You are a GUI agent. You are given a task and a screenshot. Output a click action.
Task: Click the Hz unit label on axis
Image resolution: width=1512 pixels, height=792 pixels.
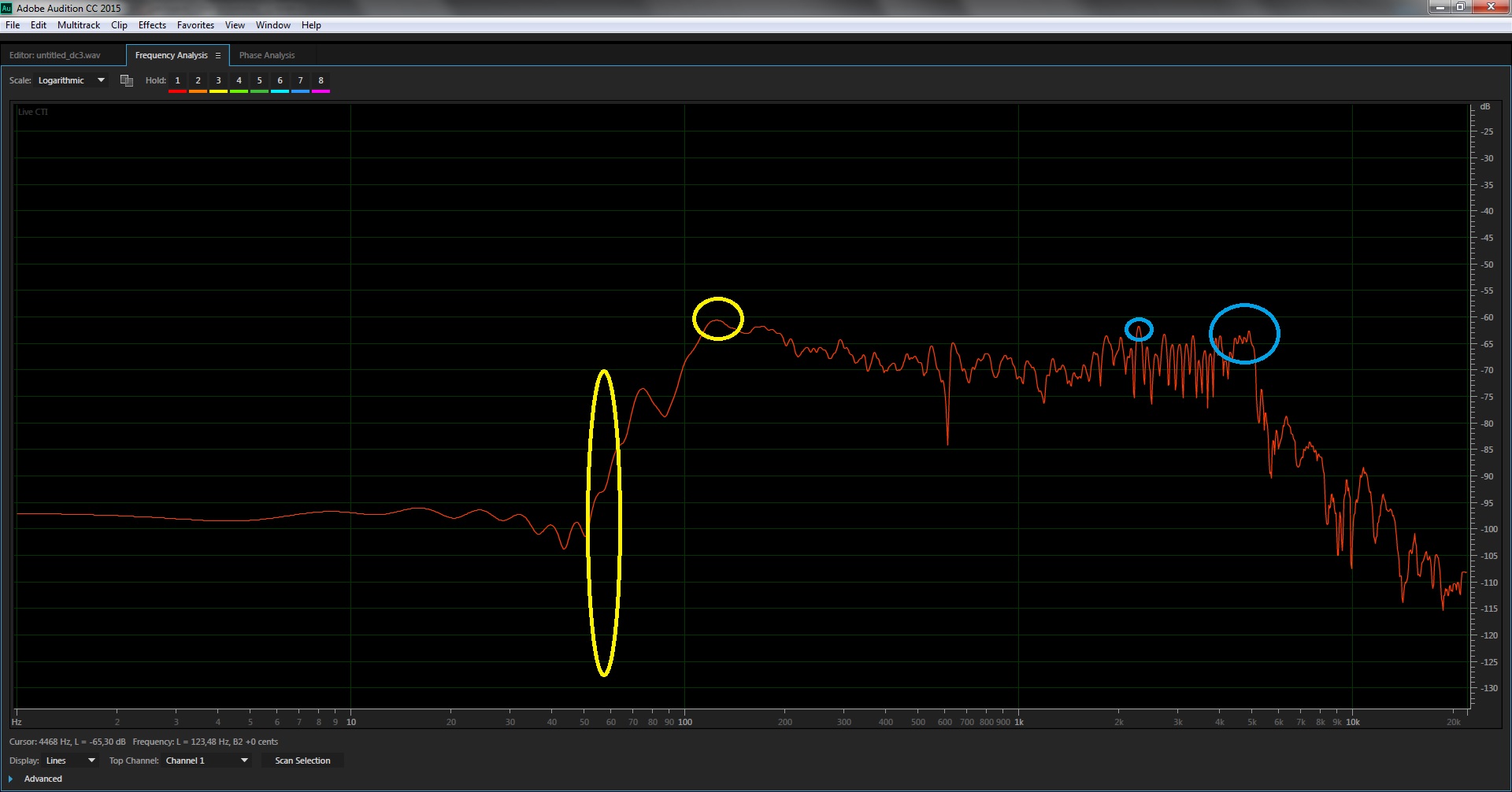click(17, 722)
